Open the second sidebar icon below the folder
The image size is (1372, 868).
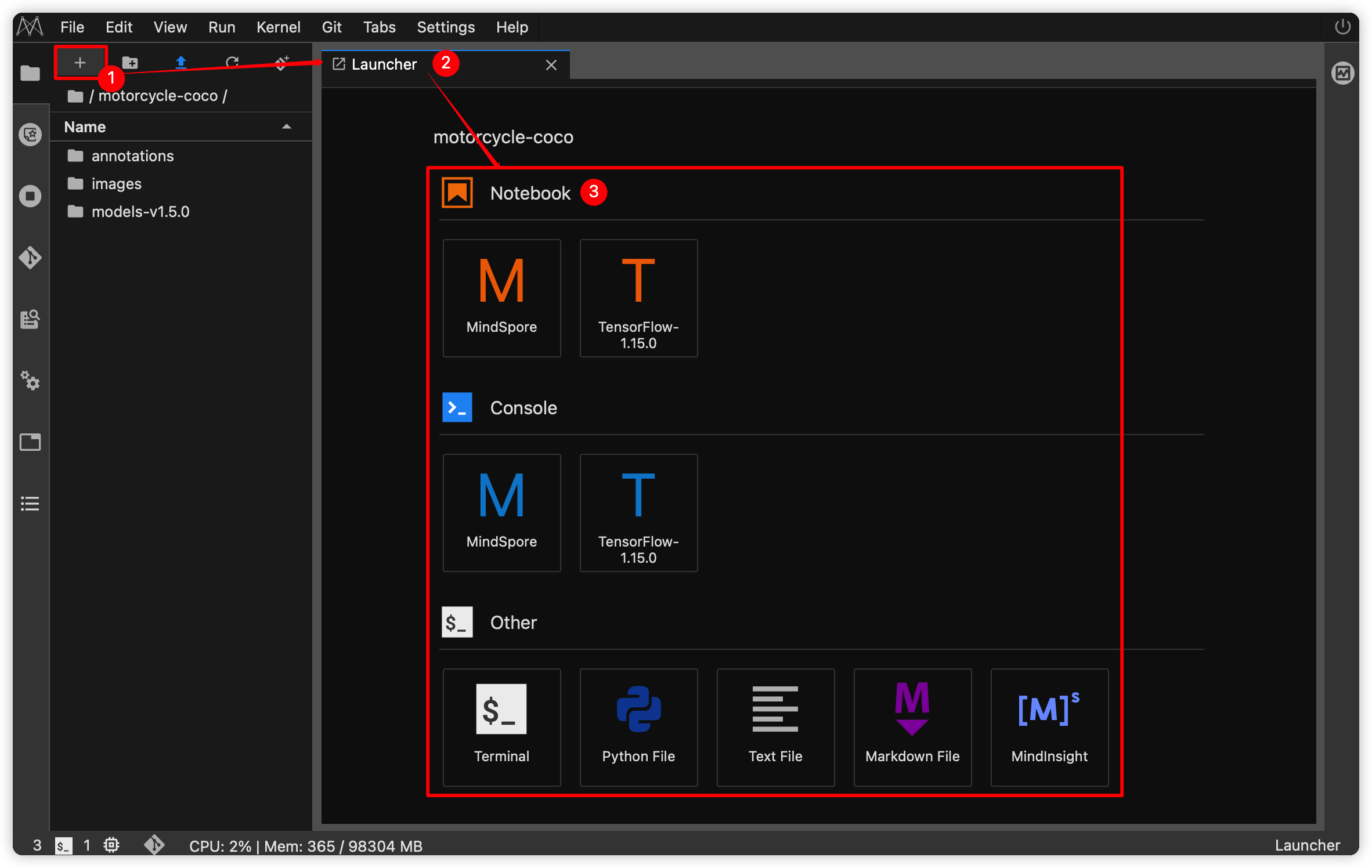point(30,135)
